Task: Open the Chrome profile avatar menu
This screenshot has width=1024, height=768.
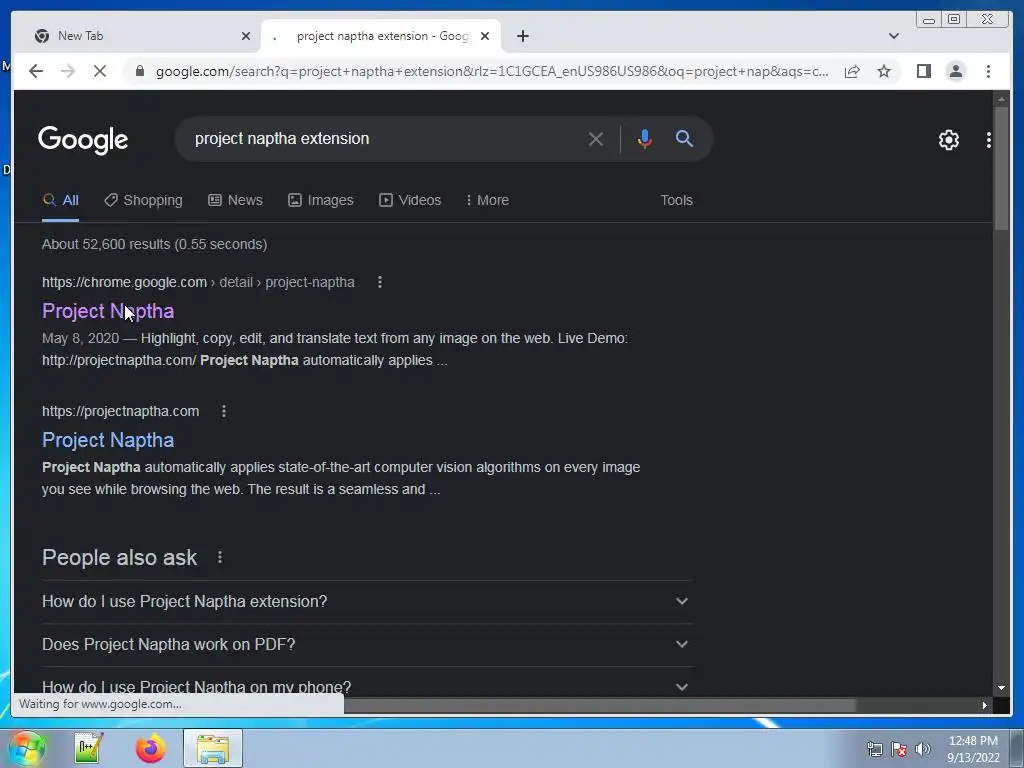Action: pos(955,71)
